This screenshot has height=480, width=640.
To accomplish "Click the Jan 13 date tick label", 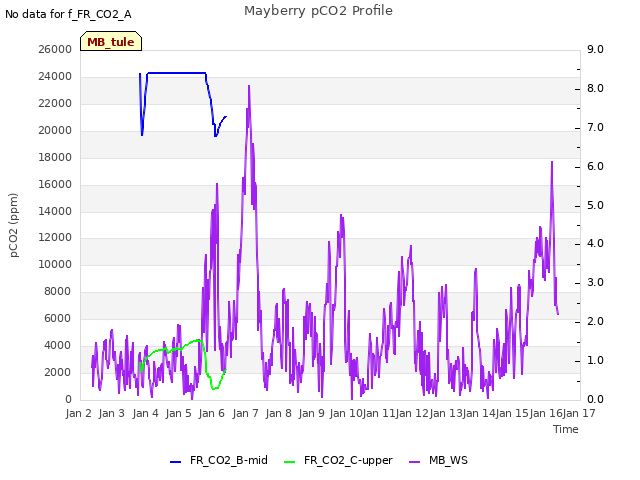I will pos(446,413).
